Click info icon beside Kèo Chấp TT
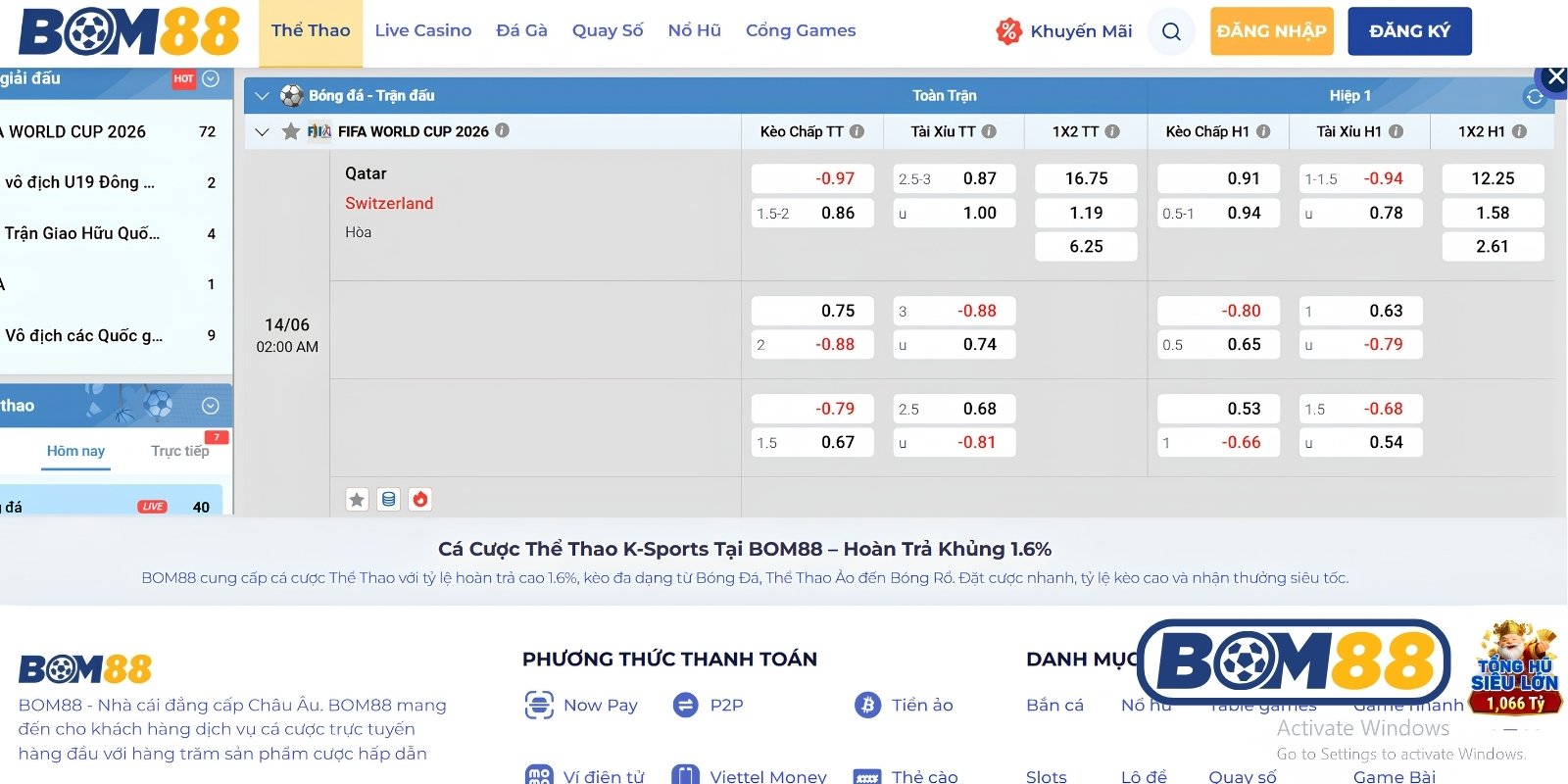 pyautogui.click(x=857, y=131)
